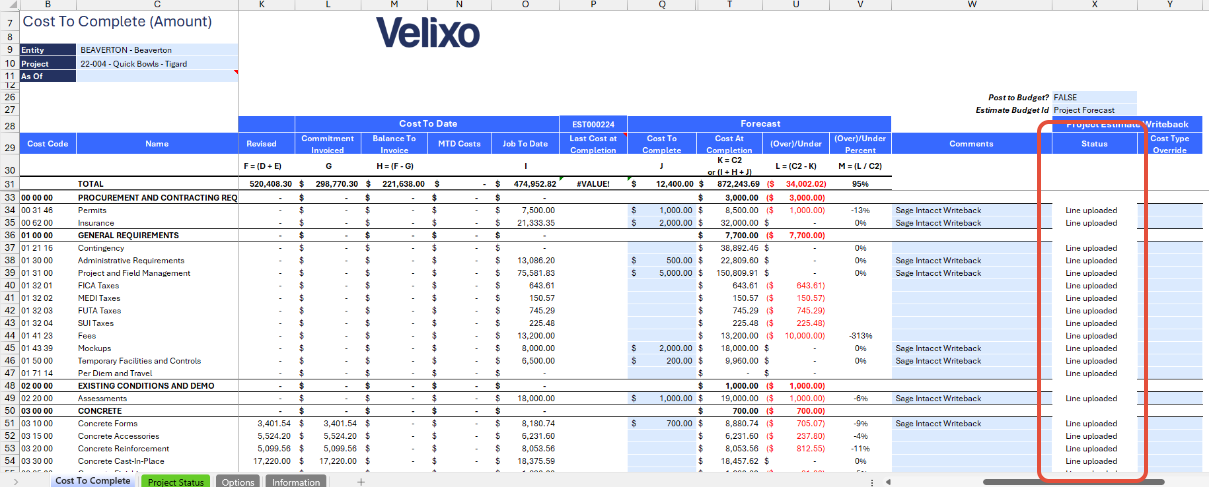The image size is (1209, 487).
Task: Click the Velixo logo image
Action: point(428,33)
